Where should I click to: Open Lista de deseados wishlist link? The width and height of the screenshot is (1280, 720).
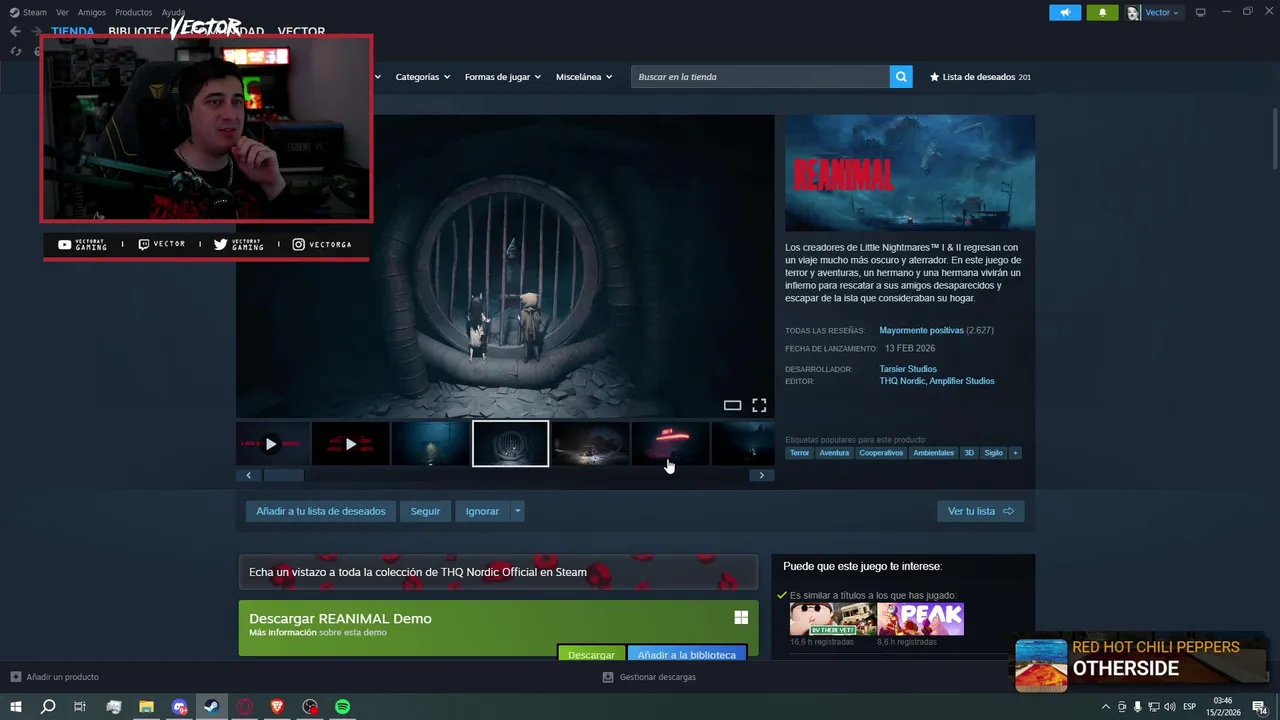click(x=980, y=77)
